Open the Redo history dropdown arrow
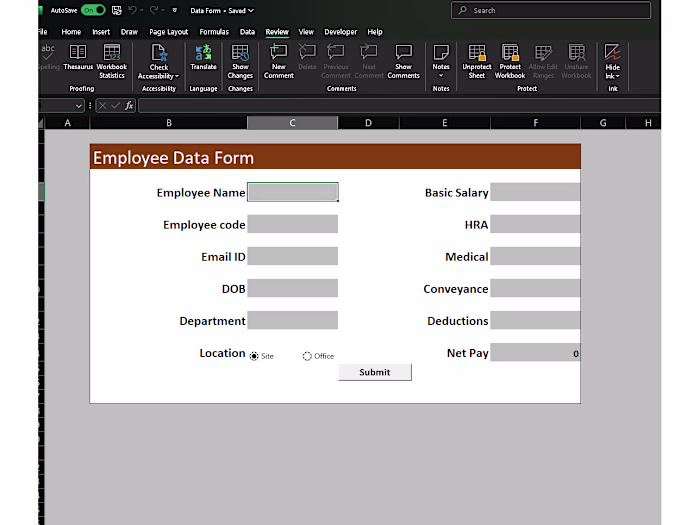The width and height of the screenshot is (700, 525). [x=163, y=10]
